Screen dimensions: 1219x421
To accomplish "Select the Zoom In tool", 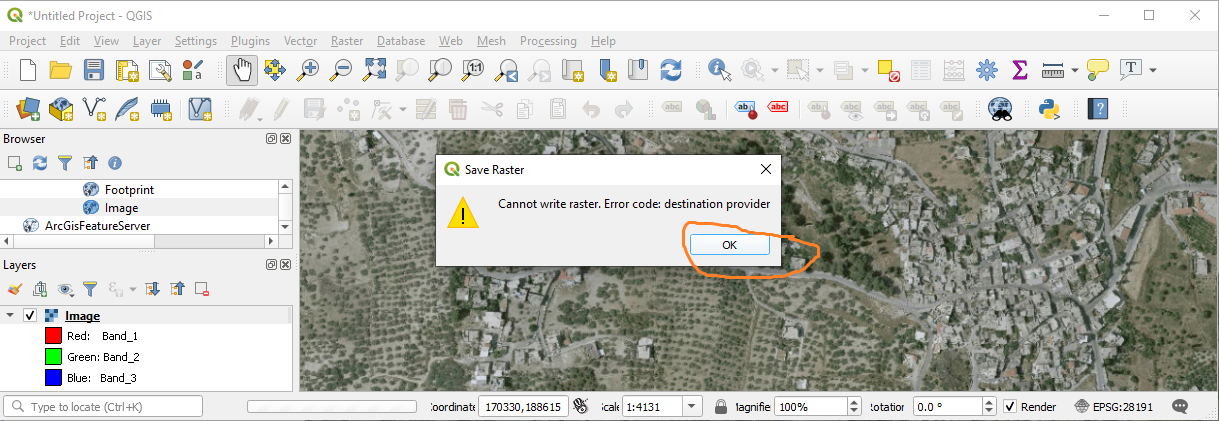I will coord(308,70).
